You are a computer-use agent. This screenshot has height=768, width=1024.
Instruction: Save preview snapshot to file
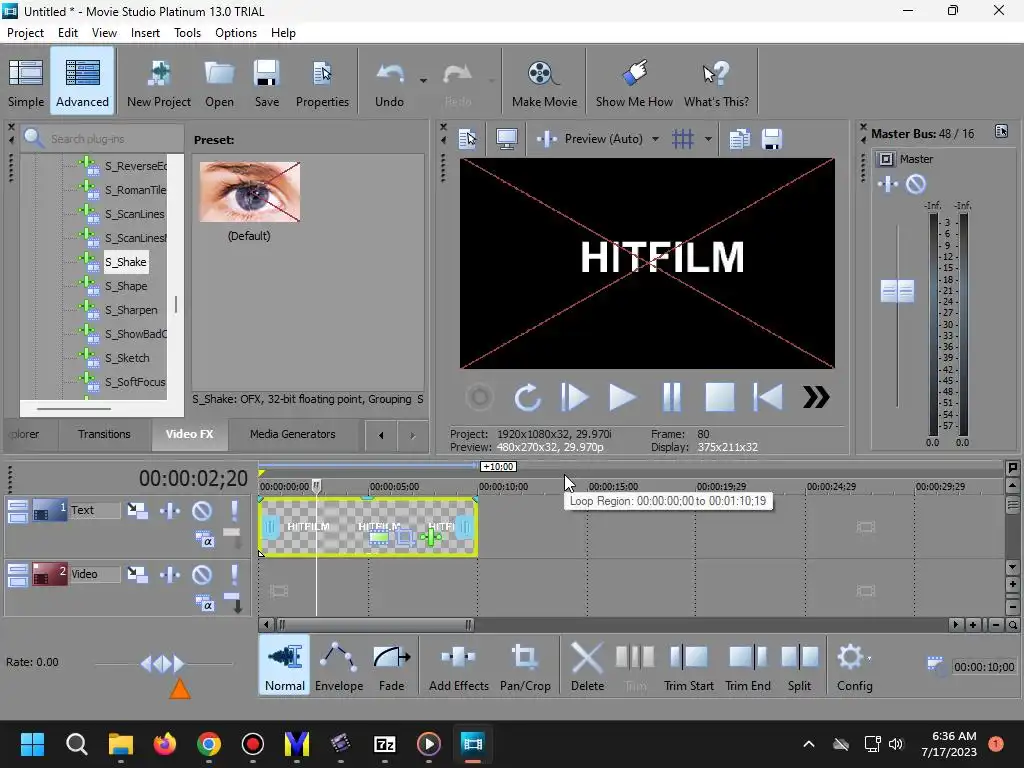[771, 138]
